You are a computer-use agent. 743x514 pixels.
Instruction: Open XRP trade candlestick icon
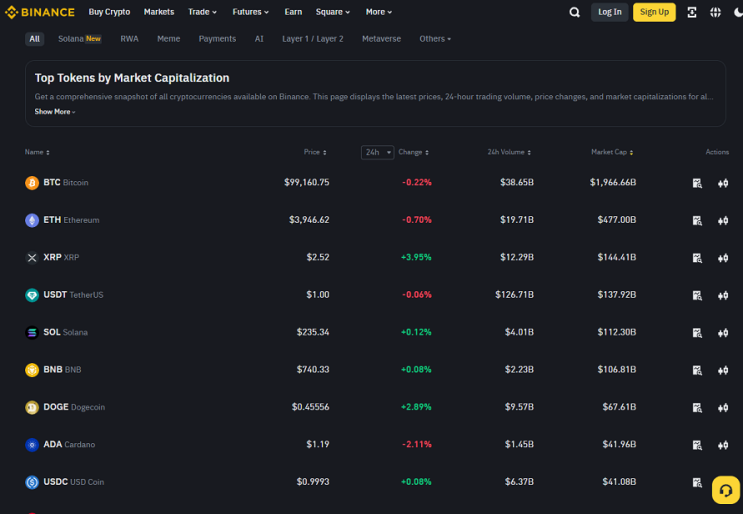pos(723,258)
